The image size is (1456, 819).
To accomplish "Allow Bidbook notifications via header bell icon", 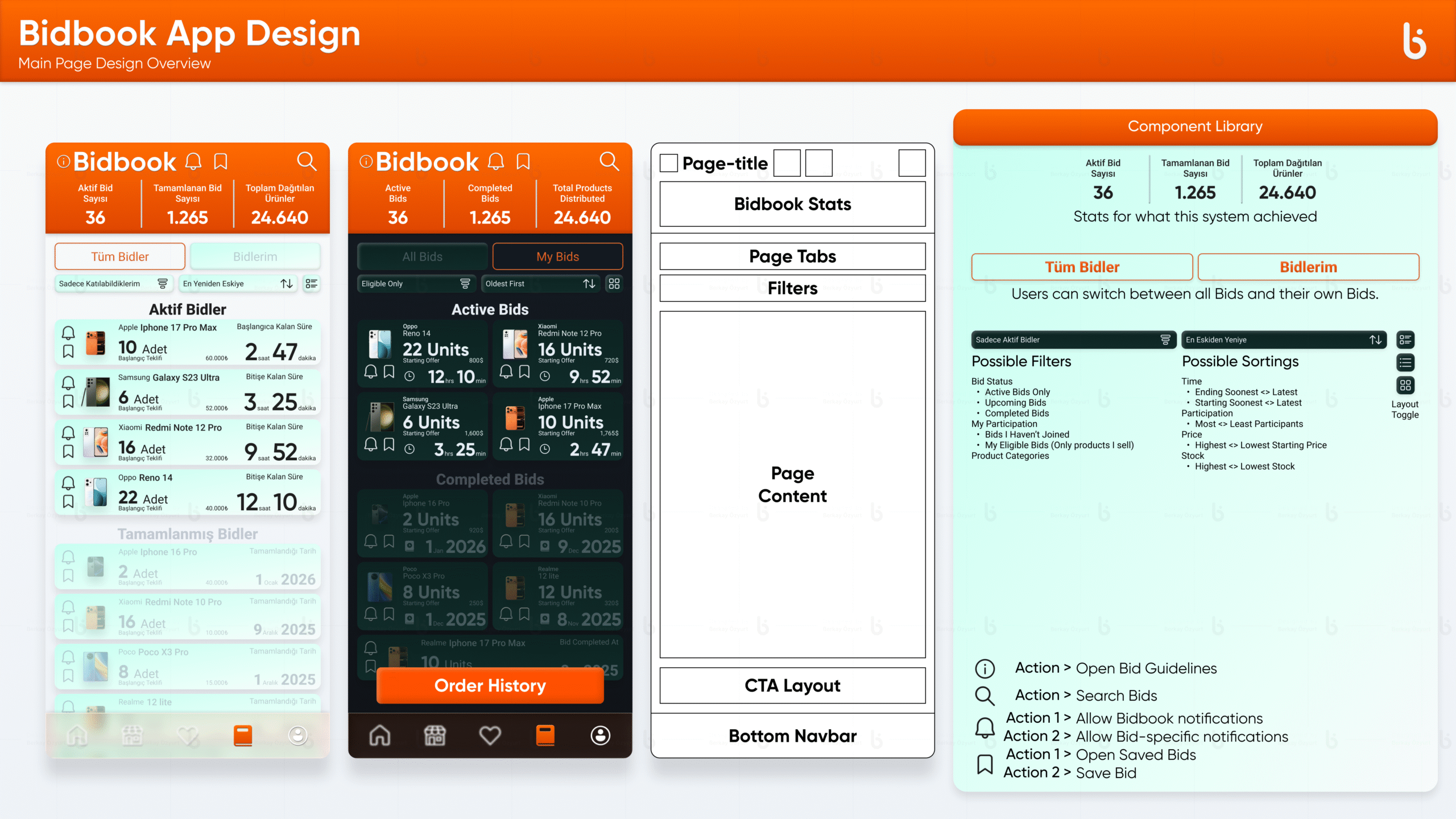I will 193,162.
